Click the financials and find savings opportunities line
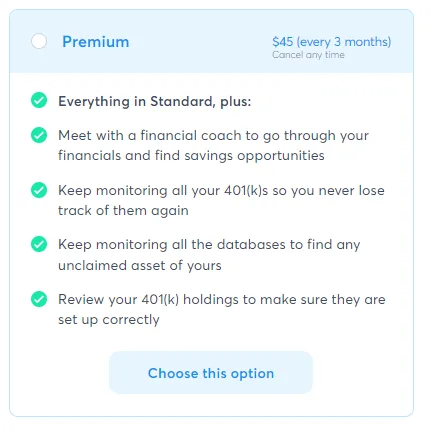 tap(191, 156)
